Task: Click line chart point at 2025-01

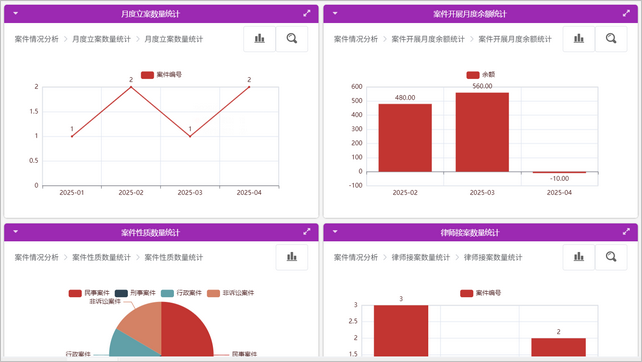Action: (x=72, y=136)
